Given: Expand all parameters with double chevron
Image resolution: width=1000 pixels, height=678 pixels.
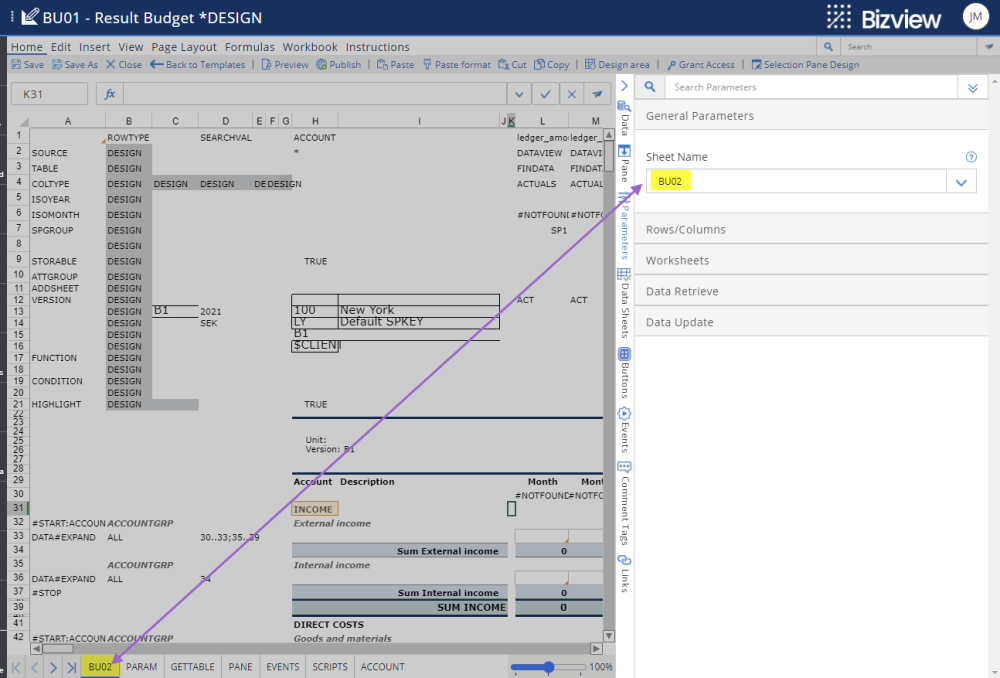Looking at the screenshot, I should 973,88.
